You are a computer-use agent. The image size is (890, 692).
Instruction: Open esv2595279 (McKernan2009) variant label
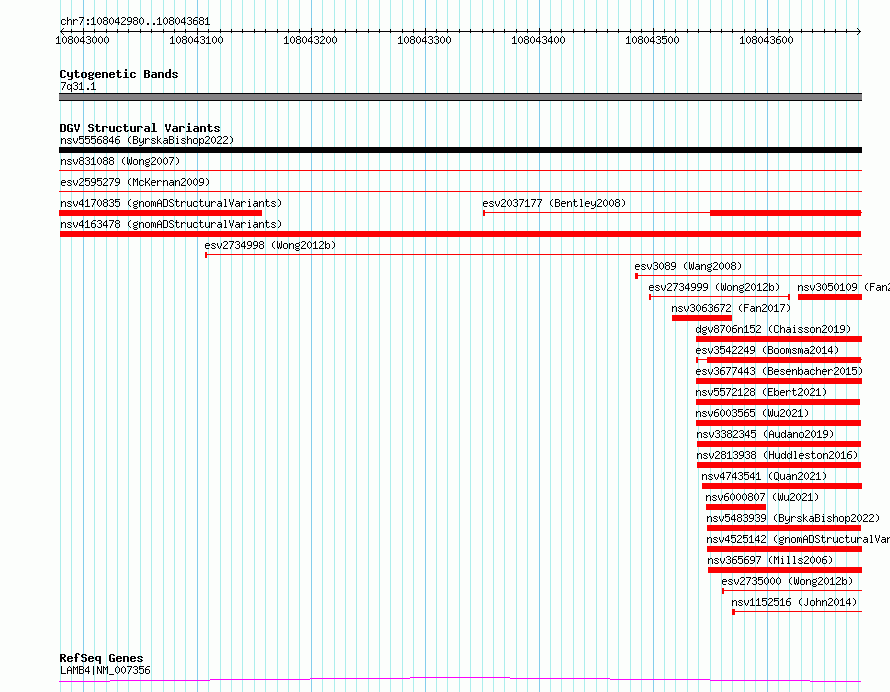(135, 182)
